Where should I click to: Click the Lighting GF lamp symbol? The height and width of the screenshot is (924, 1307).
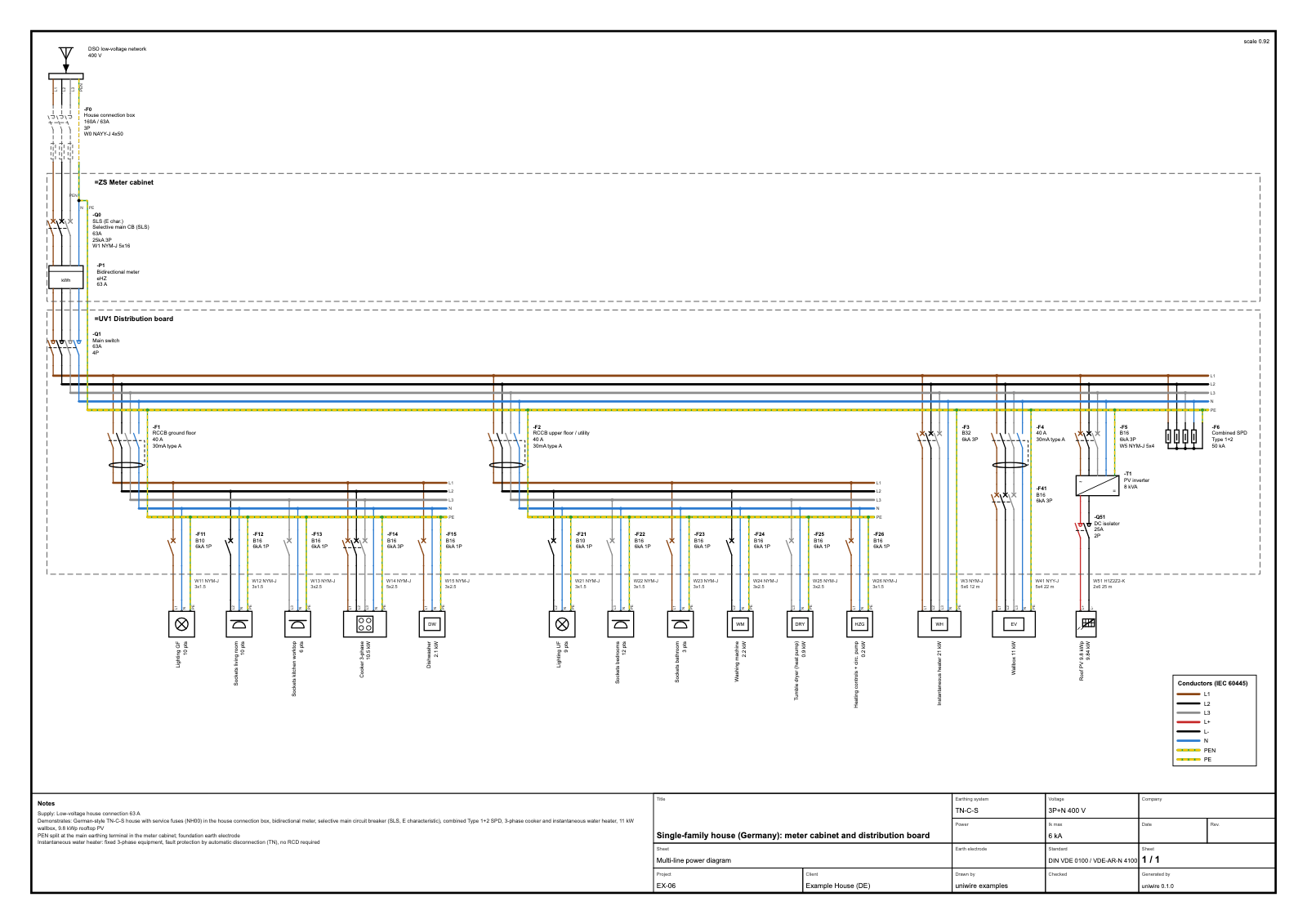[181, 624]
